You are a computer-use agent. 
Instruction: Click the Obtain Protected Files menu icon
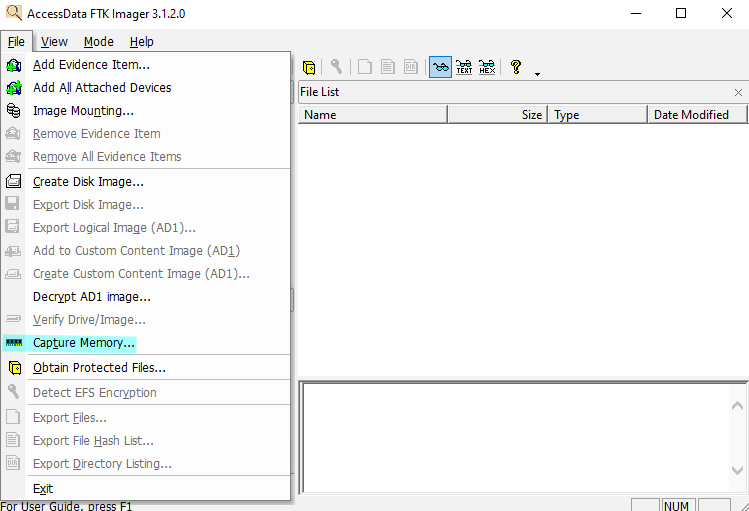click(x=15, y=368)
